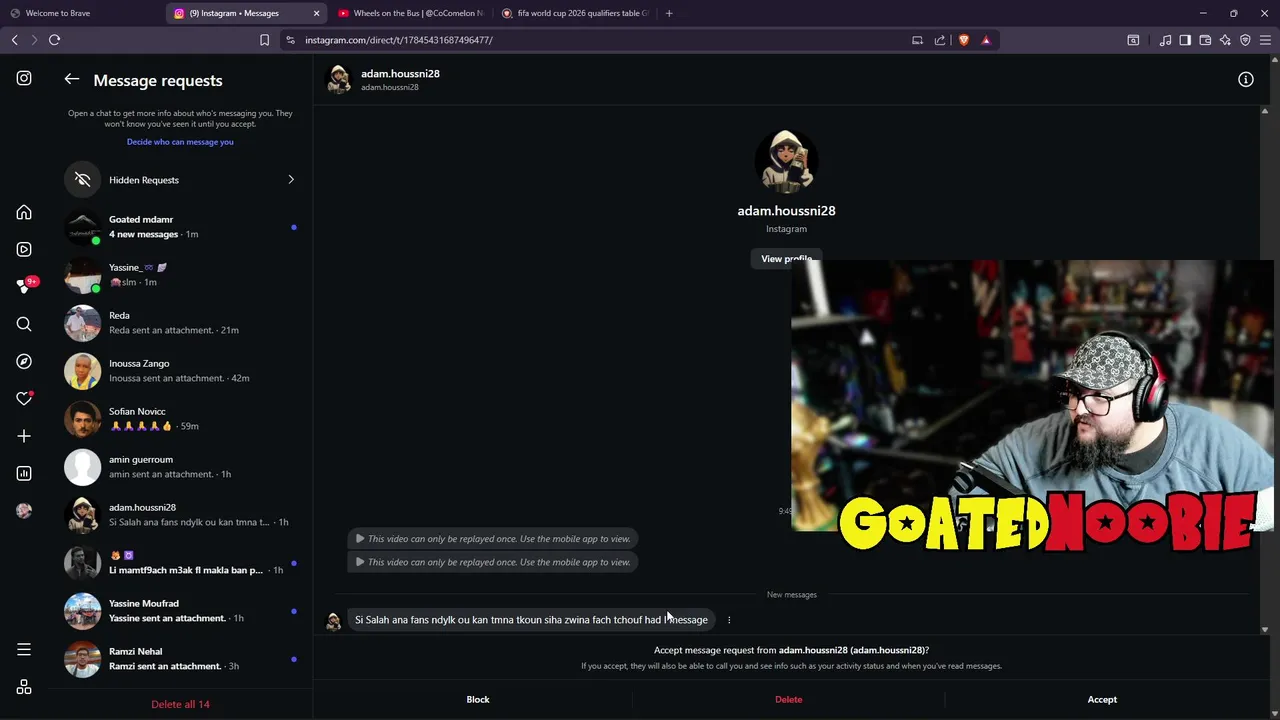Open Yassine_ slm message request
The width and height of the screenshot is (1280, 720).
(x=180, y=275)
